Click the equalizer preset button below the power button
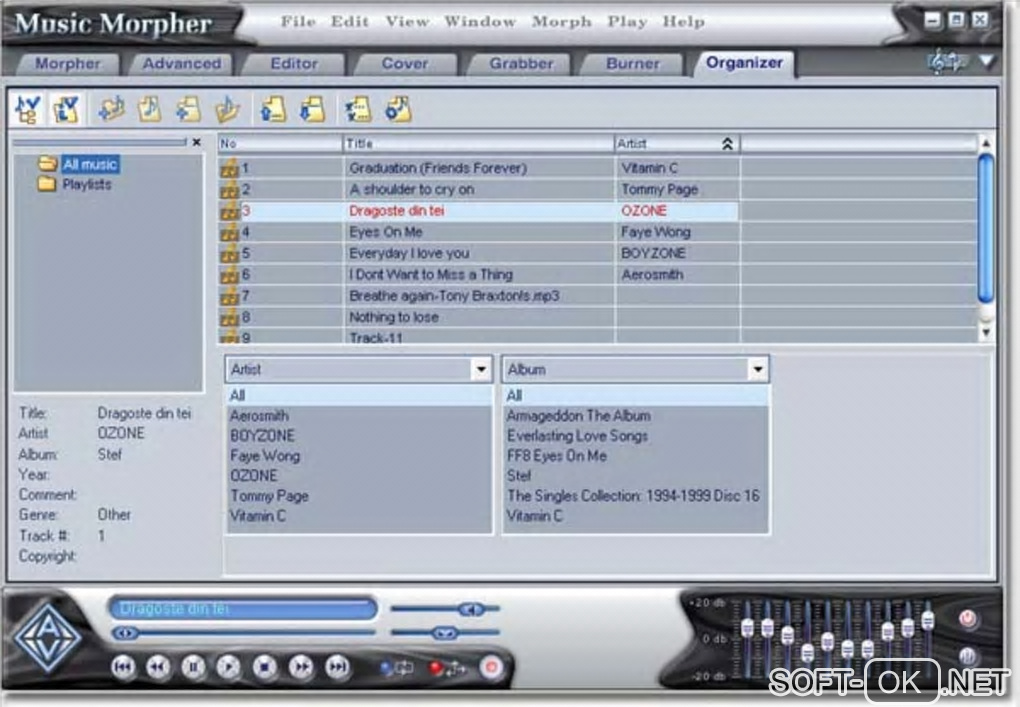 tap(967, 656)
